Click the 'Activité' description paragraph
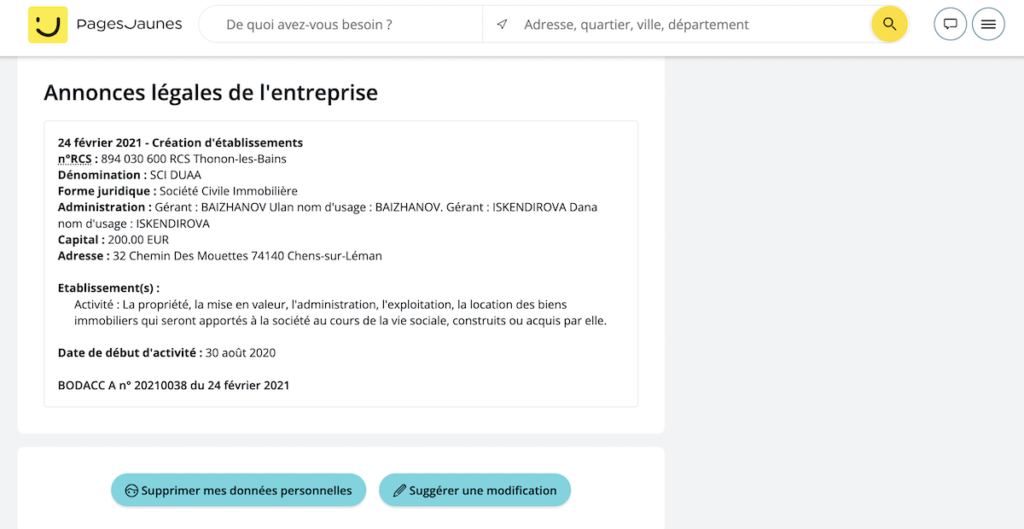Image resolution: width=1024 pixels, height=529 pixels. pyautogui.click(x=340, y=312)
